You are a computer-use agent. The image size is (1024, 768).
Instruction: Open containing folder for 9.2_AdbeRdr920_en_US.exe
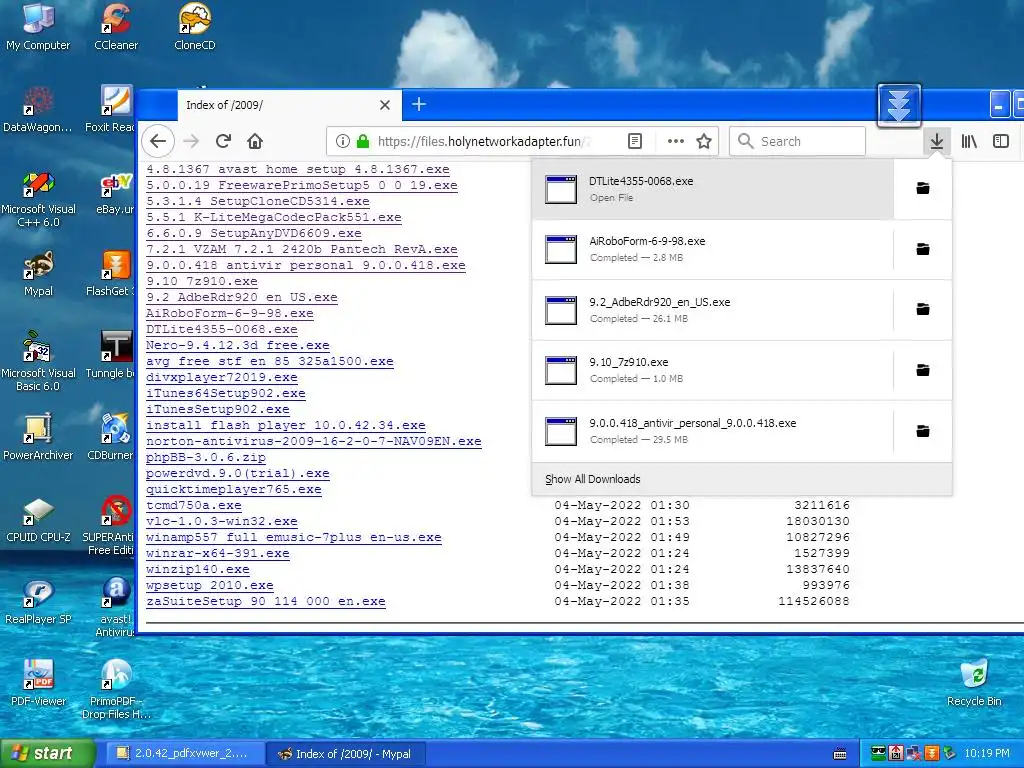tap(923, 309)
